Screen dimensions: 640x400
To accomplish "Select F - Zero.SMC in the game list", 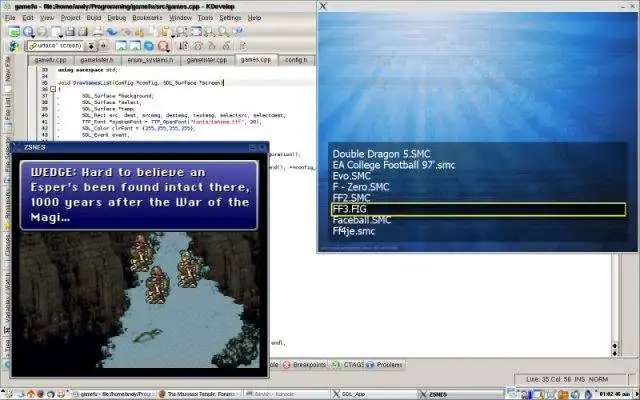I will tap(361, 187).
